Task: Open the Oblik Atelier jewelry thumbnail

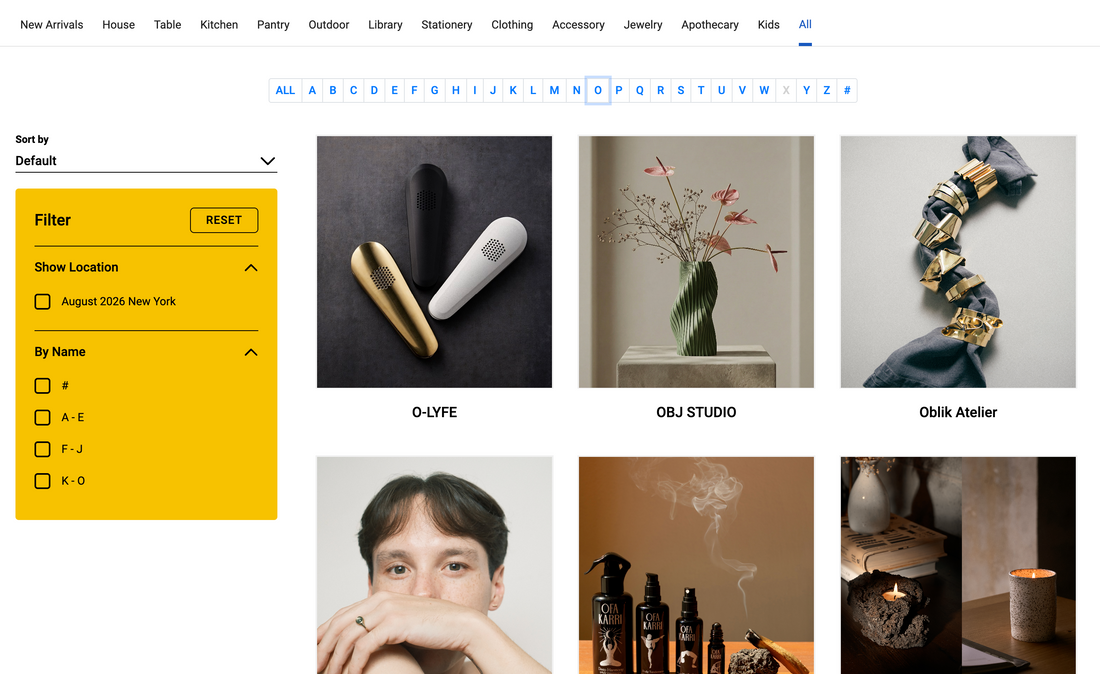Action: pos(958,262)
